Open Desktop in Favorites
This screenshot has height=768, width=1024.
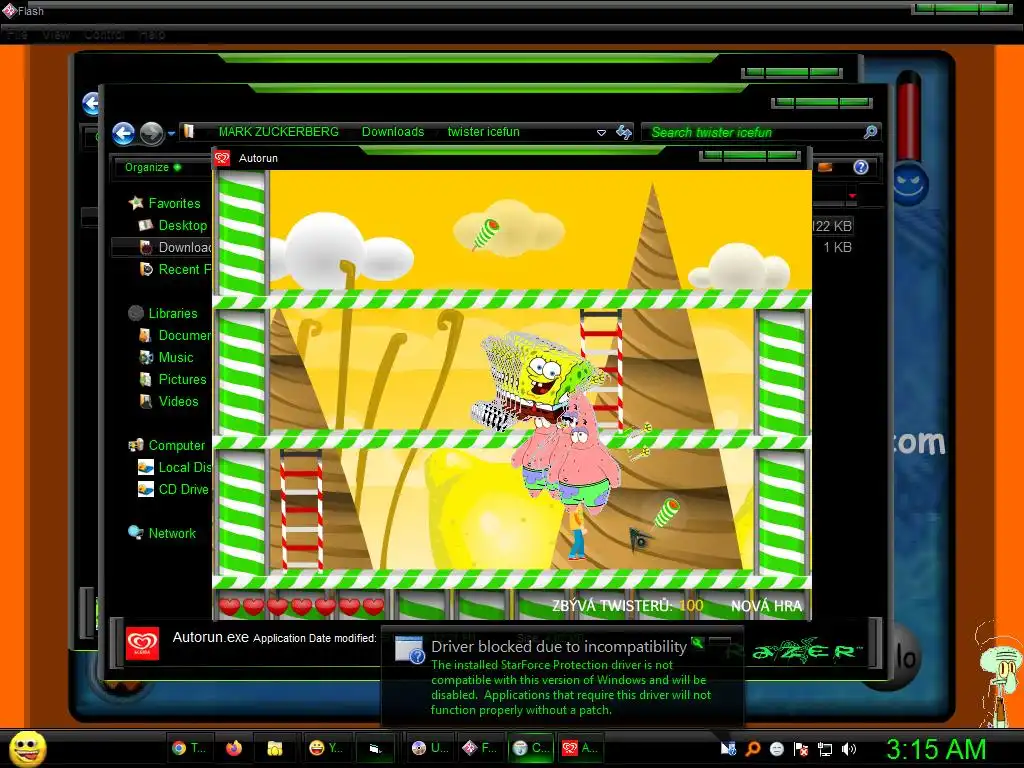click(x=182, y=225)
